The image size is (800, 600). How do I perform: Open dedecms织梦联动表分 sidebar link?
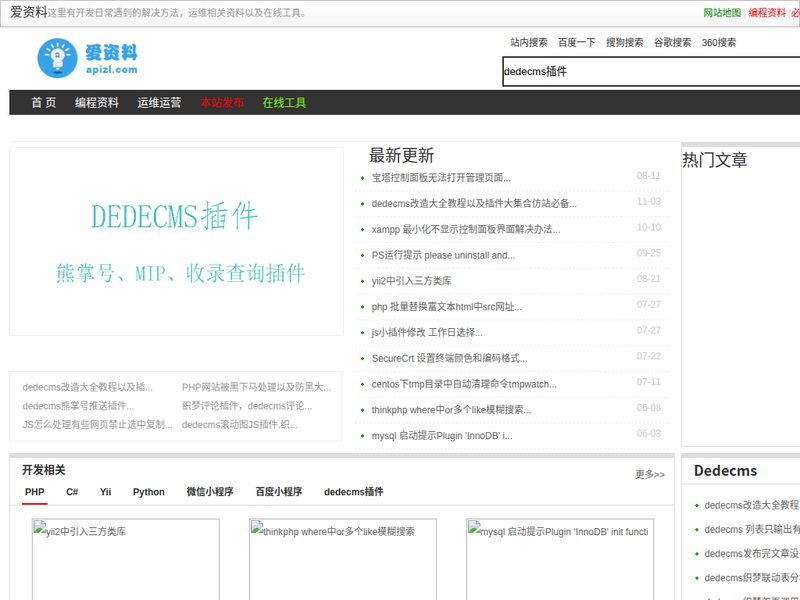pyautogui.click(x=752, y=578)
